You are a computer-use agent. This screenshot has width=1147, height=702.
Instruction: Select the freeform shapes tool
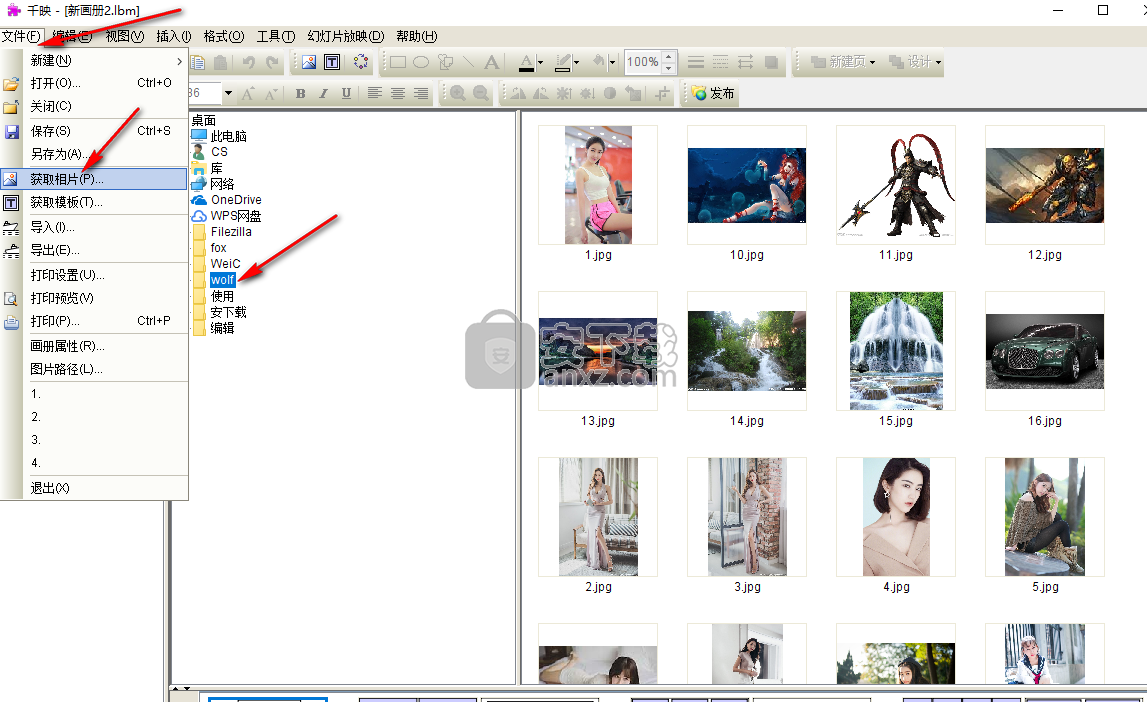click(445, 62)
